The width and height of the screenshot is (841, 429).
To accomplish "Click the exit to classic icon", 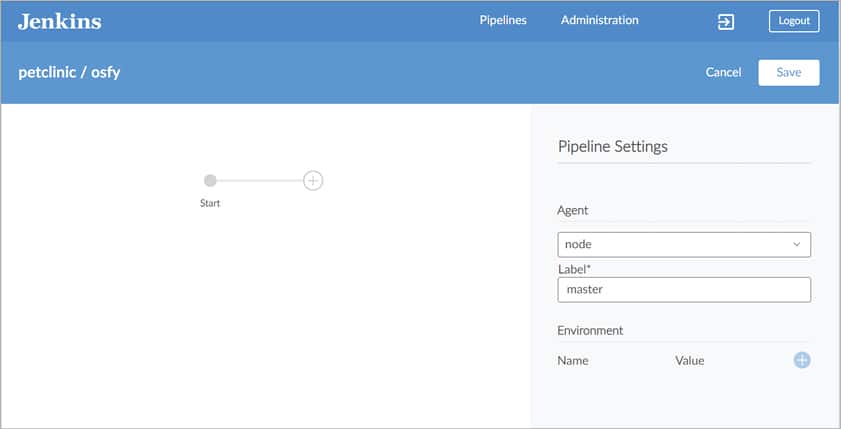I will point(726,21).
